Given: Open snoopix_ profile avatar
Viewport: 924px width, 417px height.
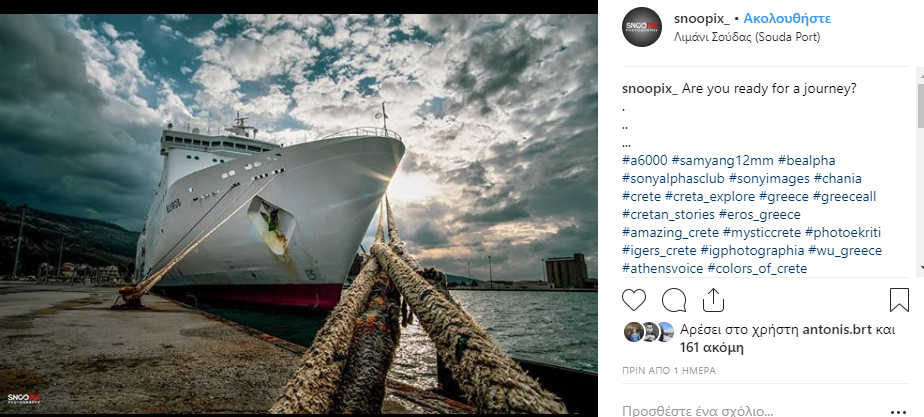Looking at the screenshot, I should coord(642,27).
